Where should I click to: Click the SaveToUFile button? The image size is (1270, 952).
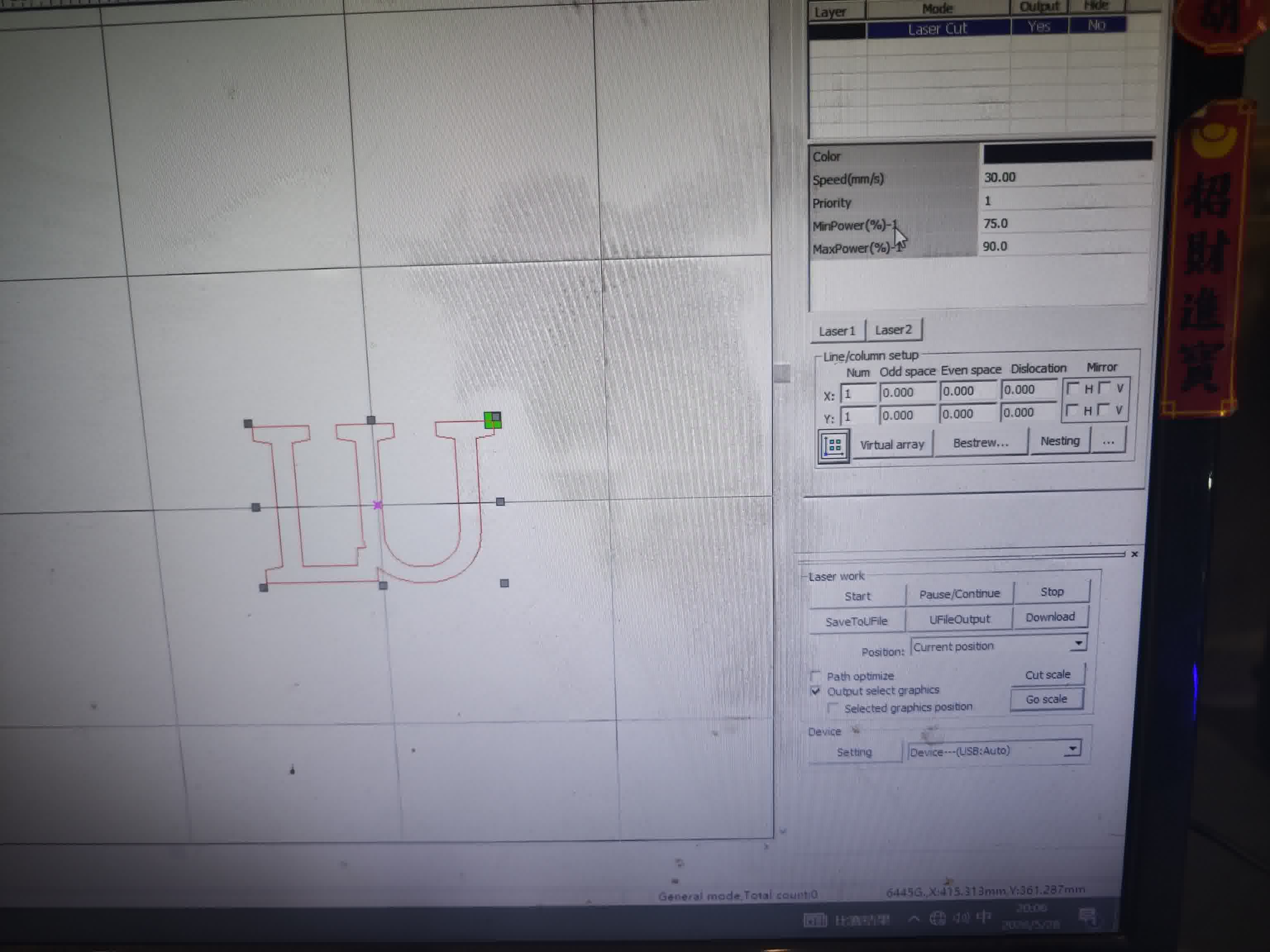point(857,621)
